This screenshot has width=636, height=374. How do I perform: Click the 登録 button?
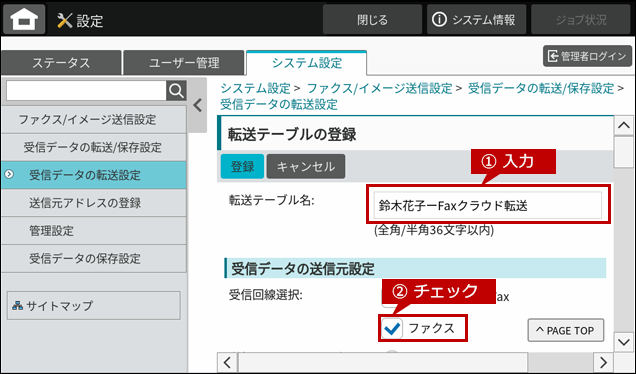pyautogui.click(x=242, y=166)
